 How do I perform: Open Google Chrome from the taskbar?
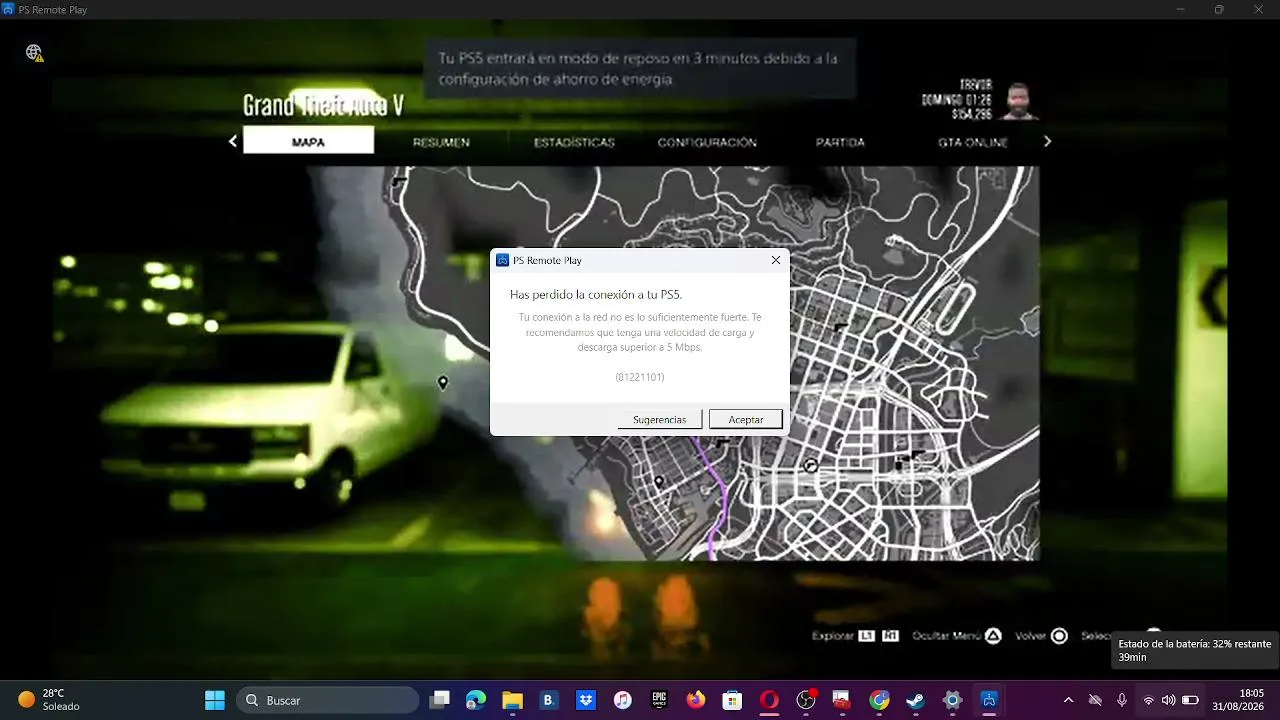click(879, 700)
